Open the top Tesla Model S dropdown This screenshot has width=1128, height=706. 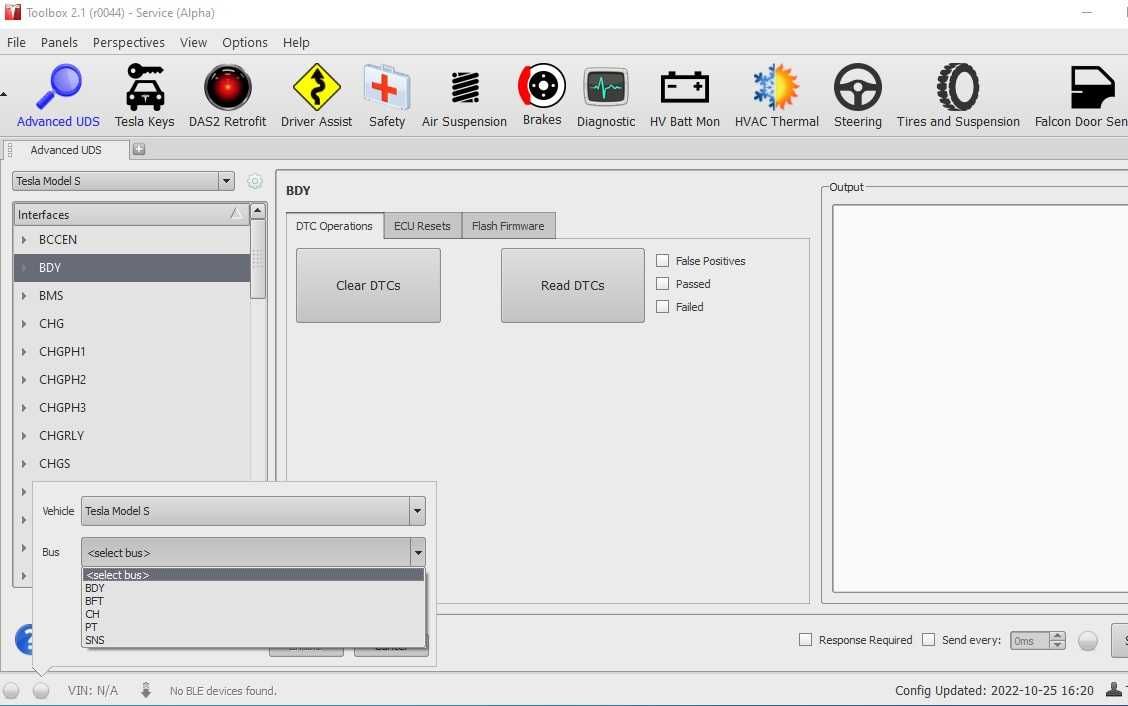(123, 181)
